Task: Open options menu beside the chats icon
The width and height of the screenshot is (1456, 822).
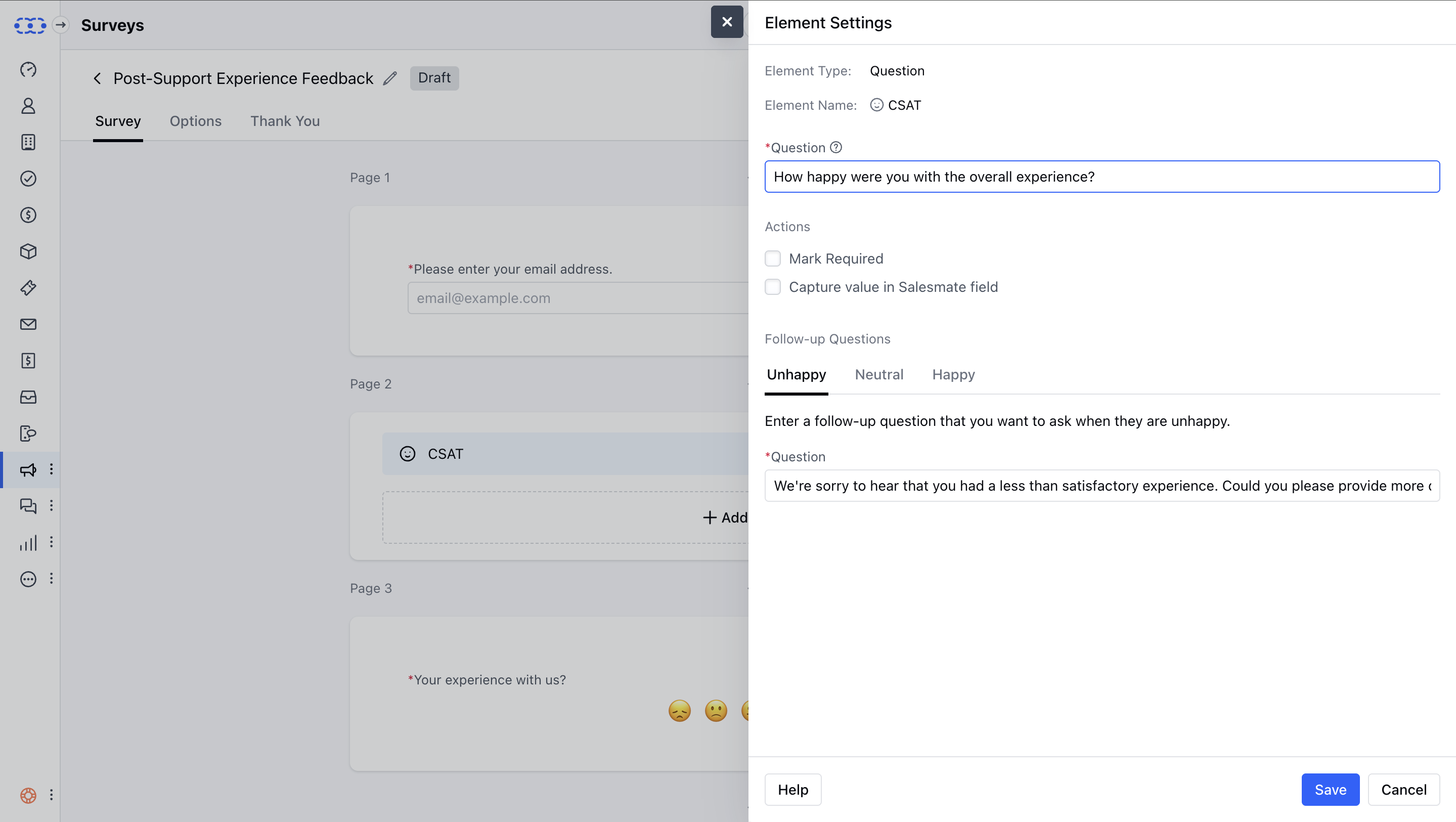Action: click(x=52, y=505)
